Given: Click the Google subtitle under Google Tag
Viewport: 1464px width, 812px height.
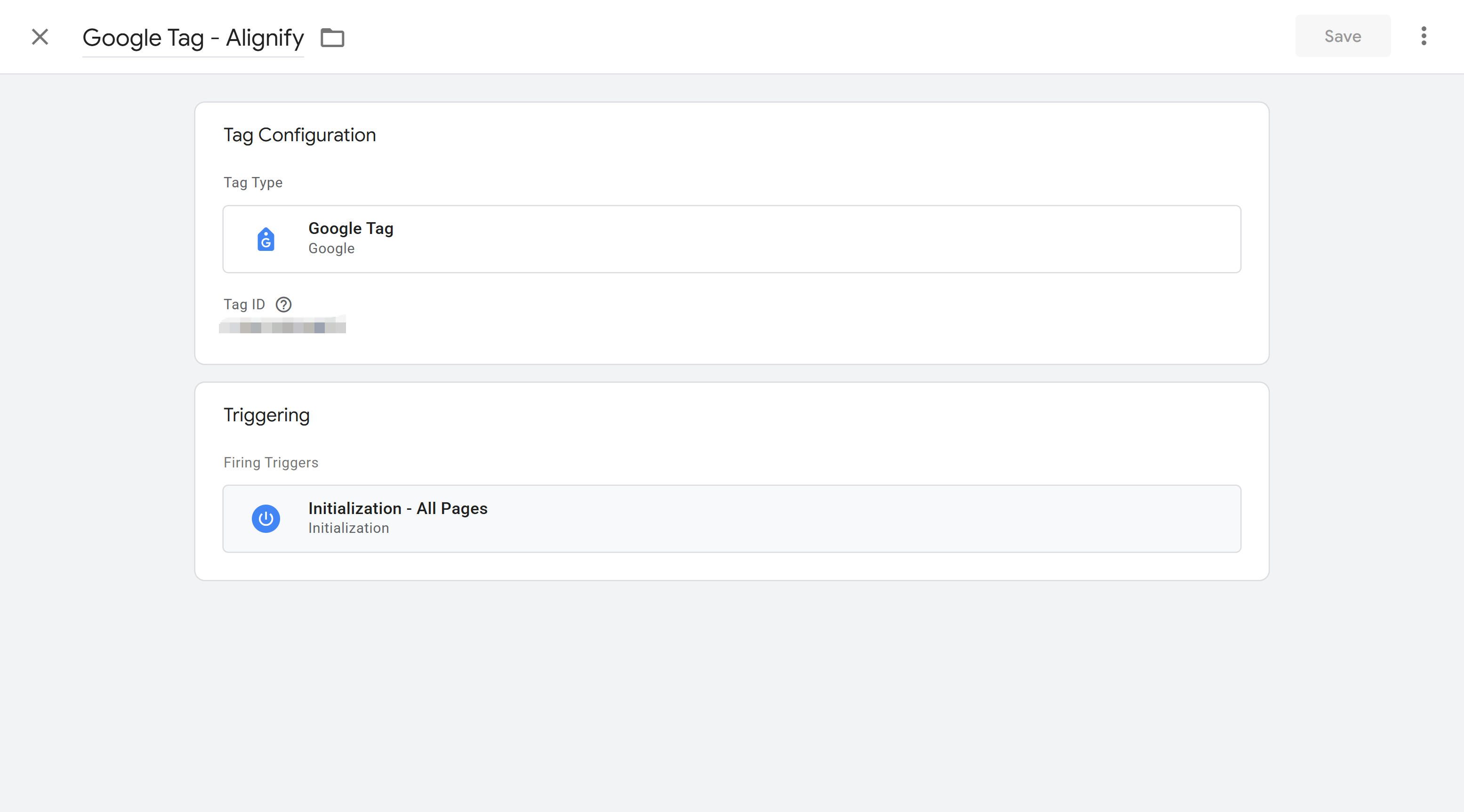Looking at the screenshot, I should coord(331,249).
